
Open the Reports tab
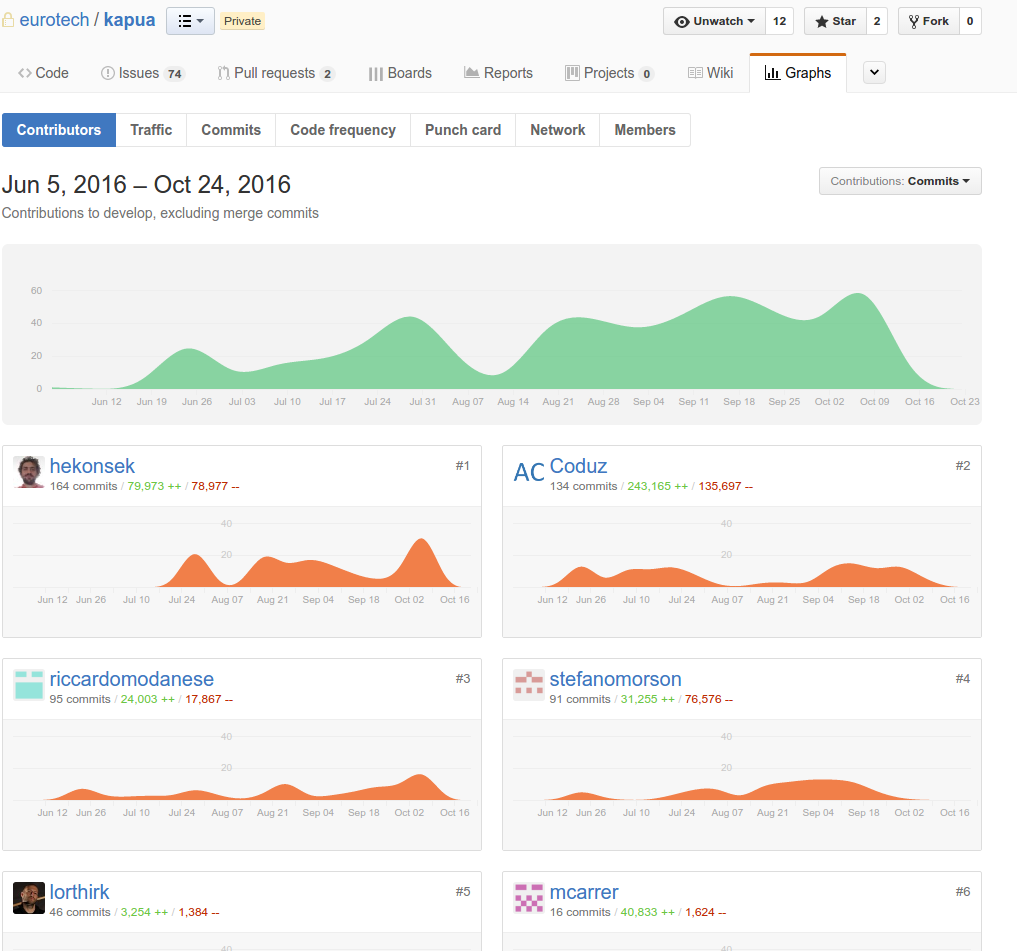[499, 73]
